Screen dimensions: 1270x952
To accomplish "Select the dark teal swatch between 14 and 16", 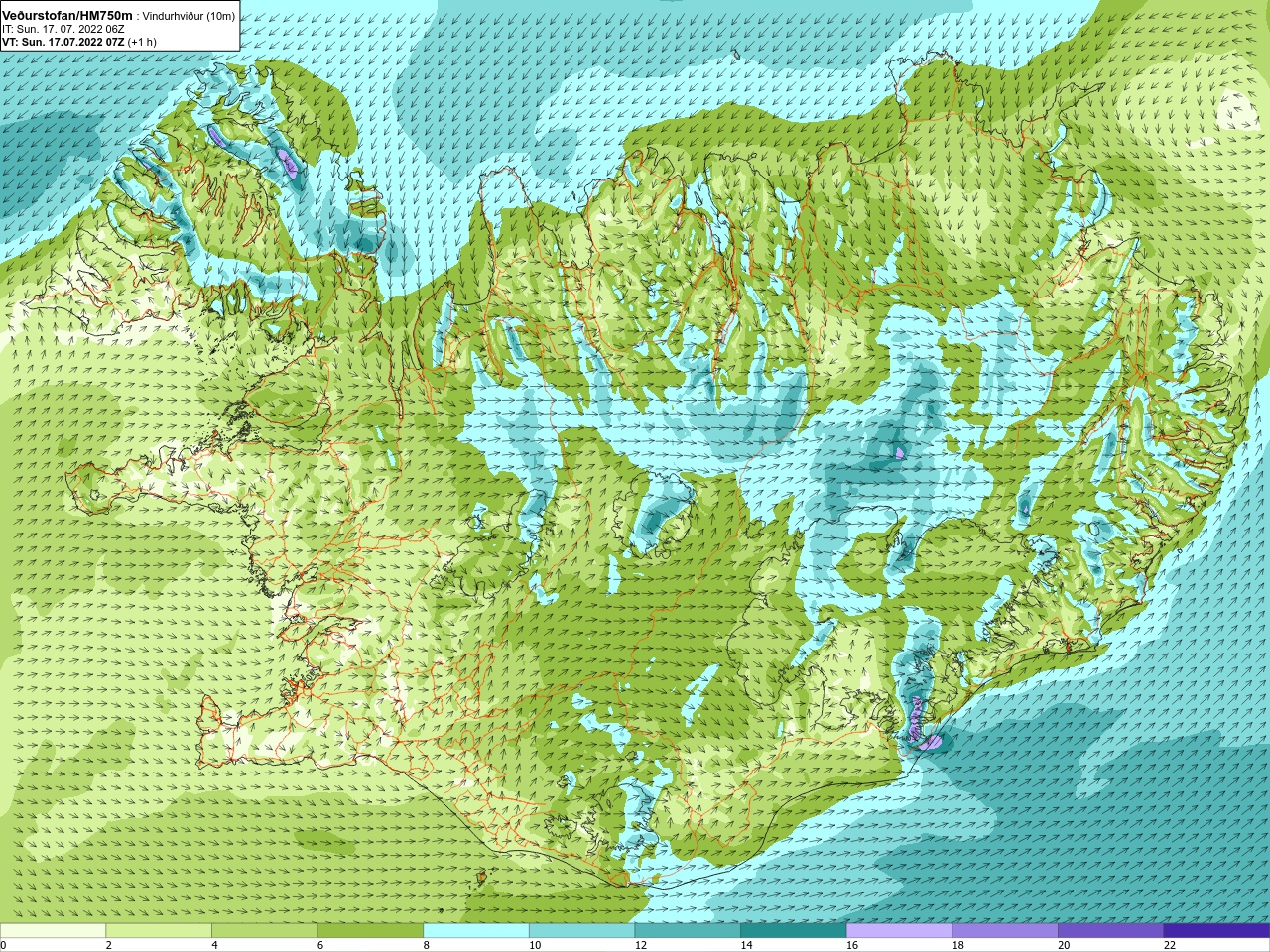I will click(793, 930).
